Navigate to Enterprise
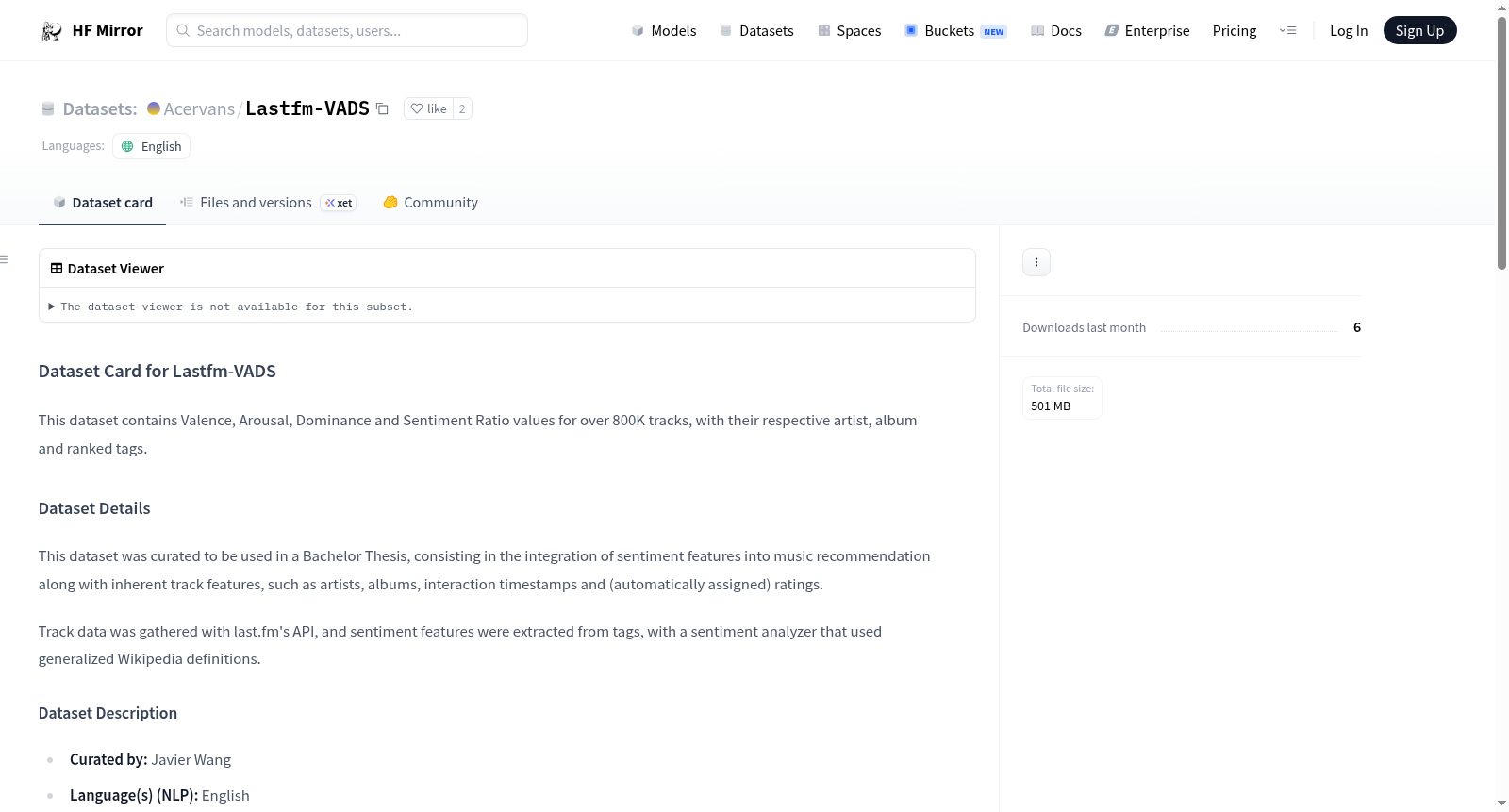 point(1147,31)
